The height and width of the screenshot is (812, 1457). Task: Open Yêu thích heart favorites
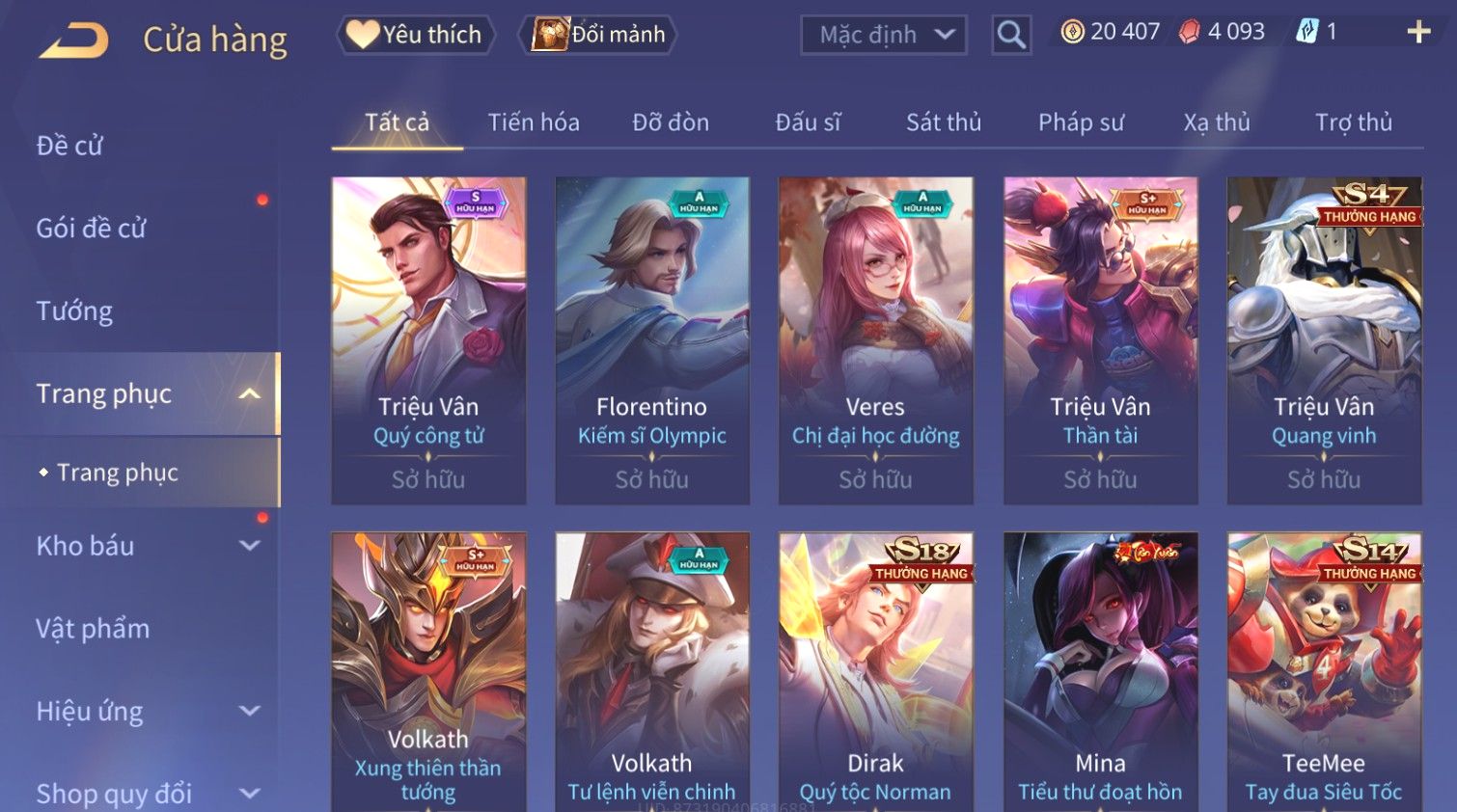pyautogui.click(x=415, y=35)
